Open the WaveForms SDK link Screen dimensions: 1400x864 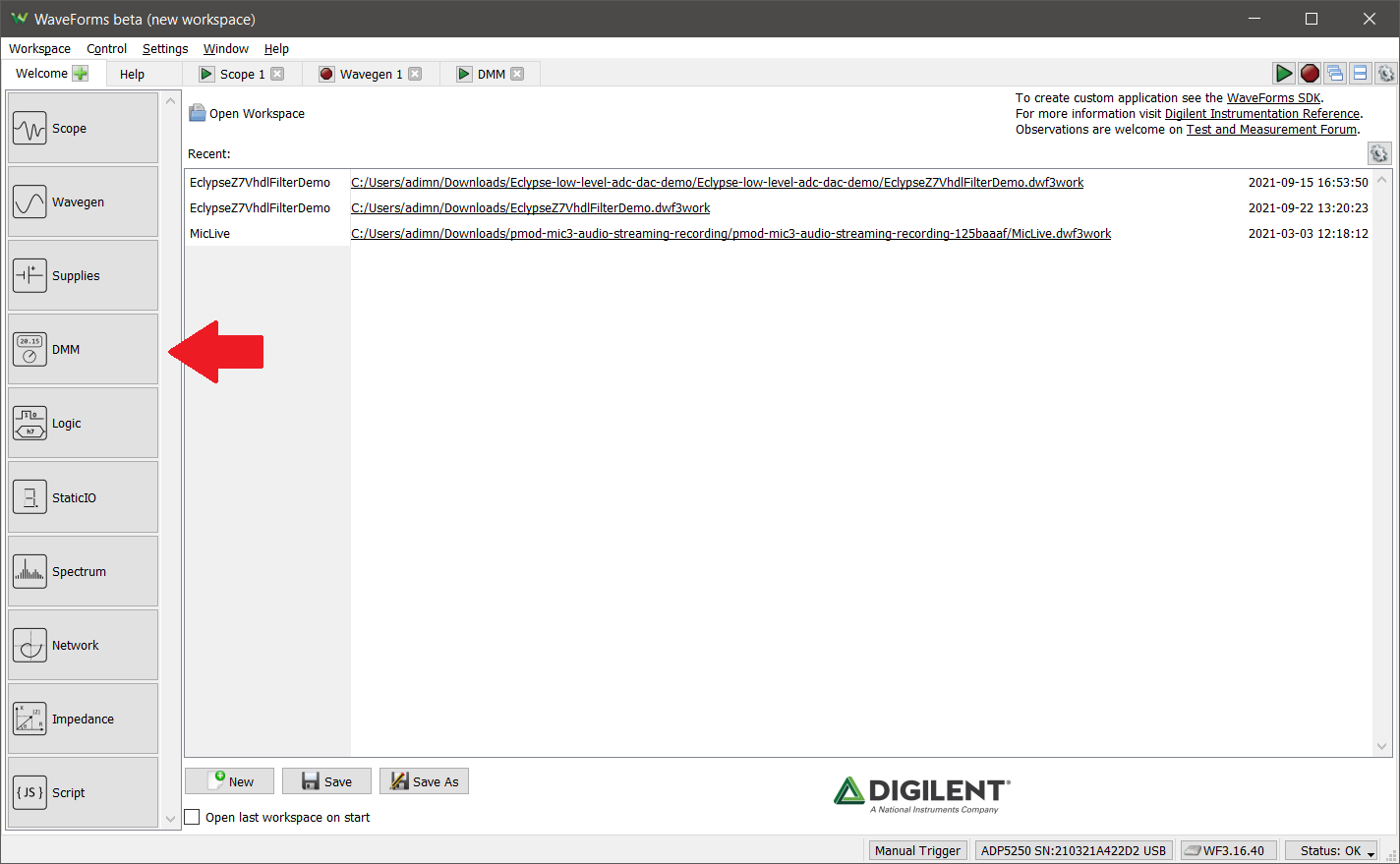(1273, 97)
